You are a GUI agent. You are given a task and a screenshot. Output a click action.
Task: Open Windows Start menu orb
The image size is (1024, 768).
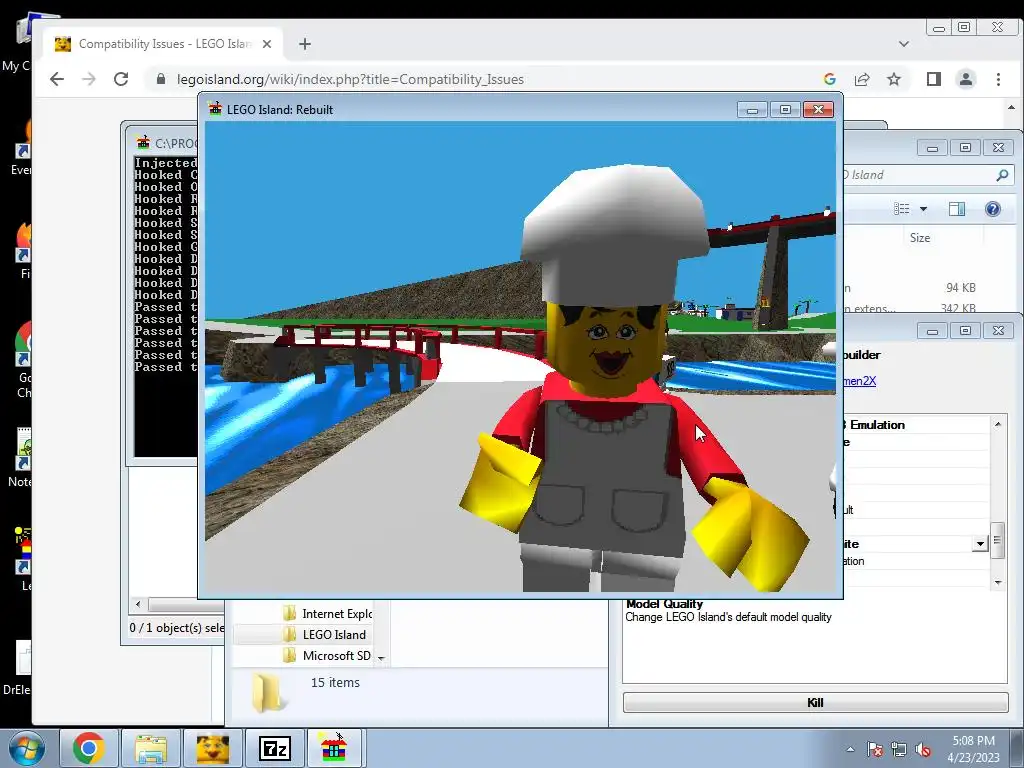click(26, 748)
